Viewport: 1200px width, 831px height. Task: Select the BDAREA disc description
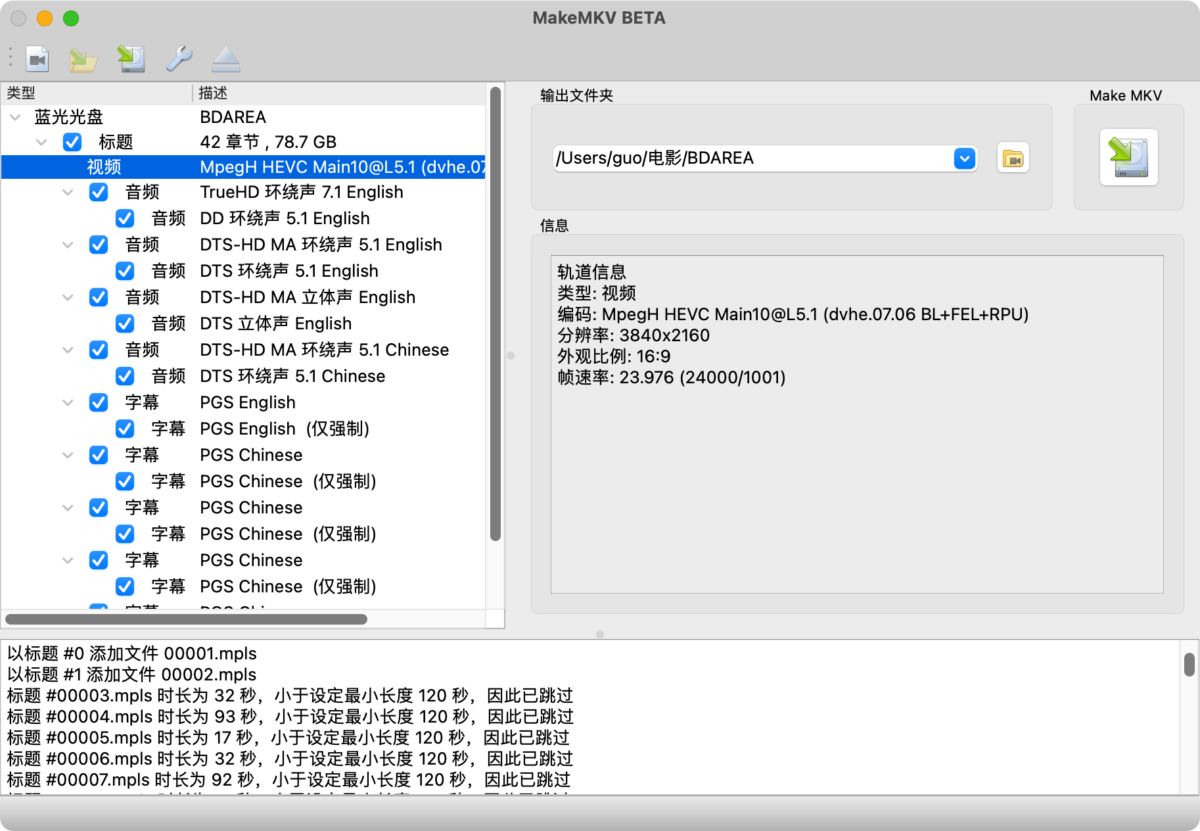point(233,117)
